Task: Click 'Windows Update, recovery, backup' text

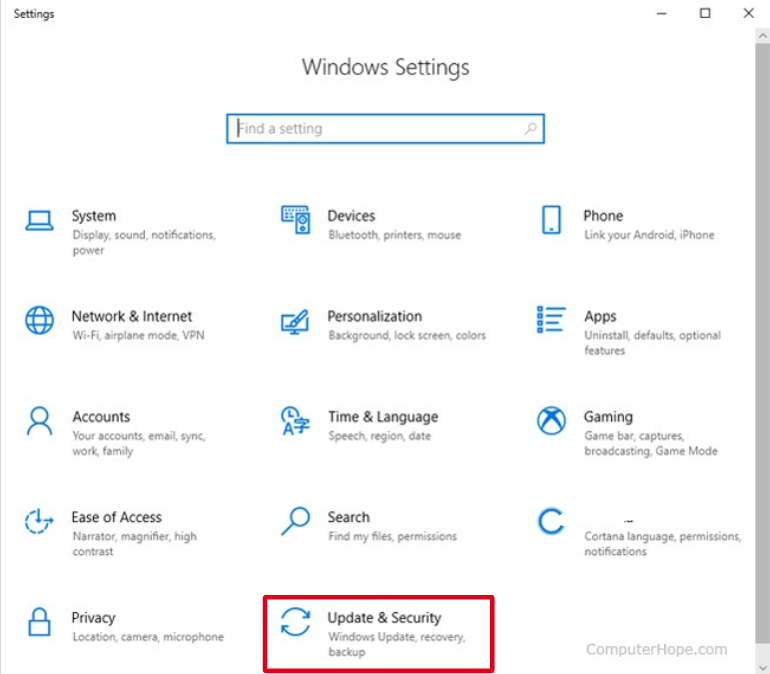Action: [396, 644]
